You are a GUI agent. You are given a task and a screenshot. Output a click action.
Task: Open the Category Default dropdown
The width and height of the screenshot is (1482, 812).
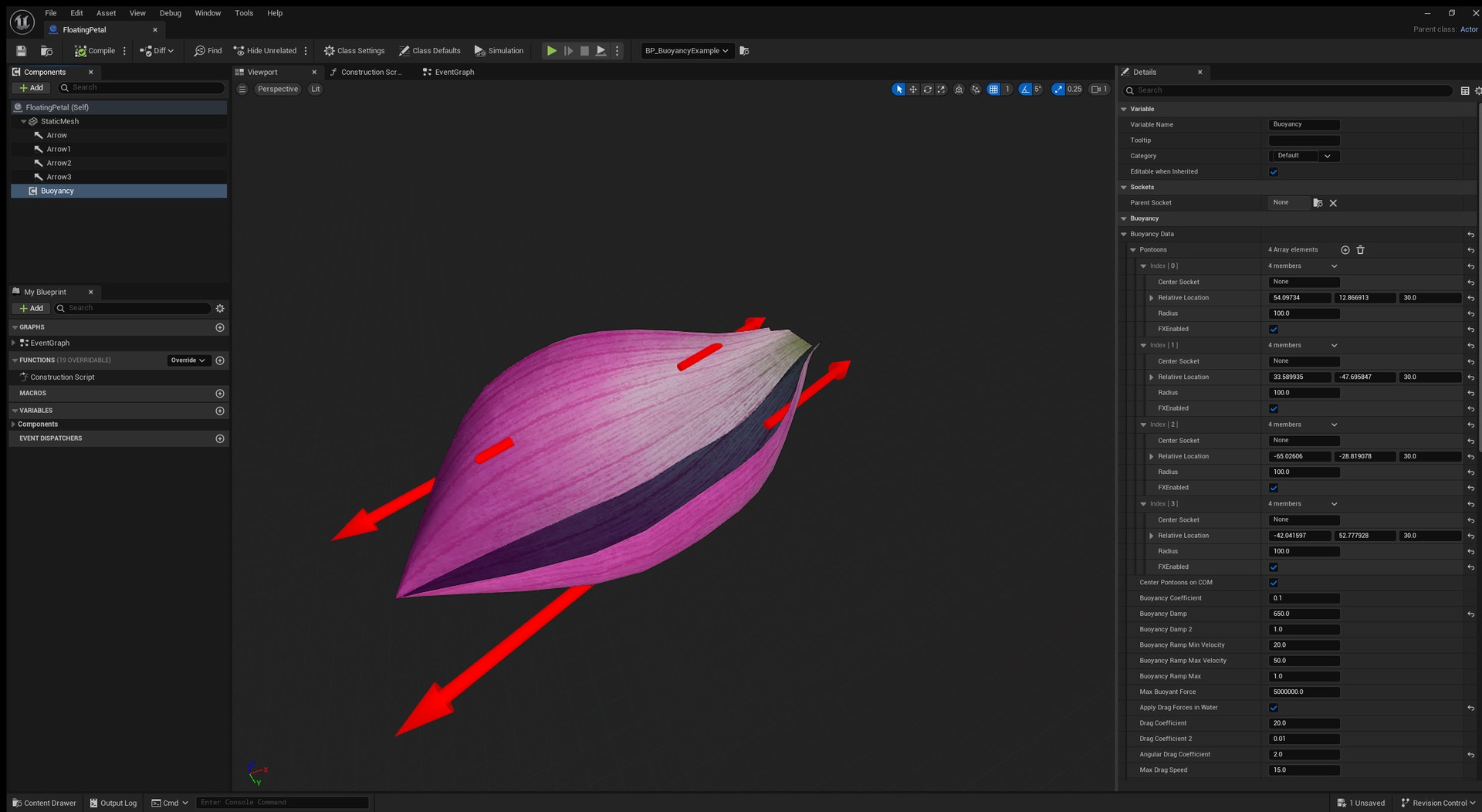[x=1304, y=156]
